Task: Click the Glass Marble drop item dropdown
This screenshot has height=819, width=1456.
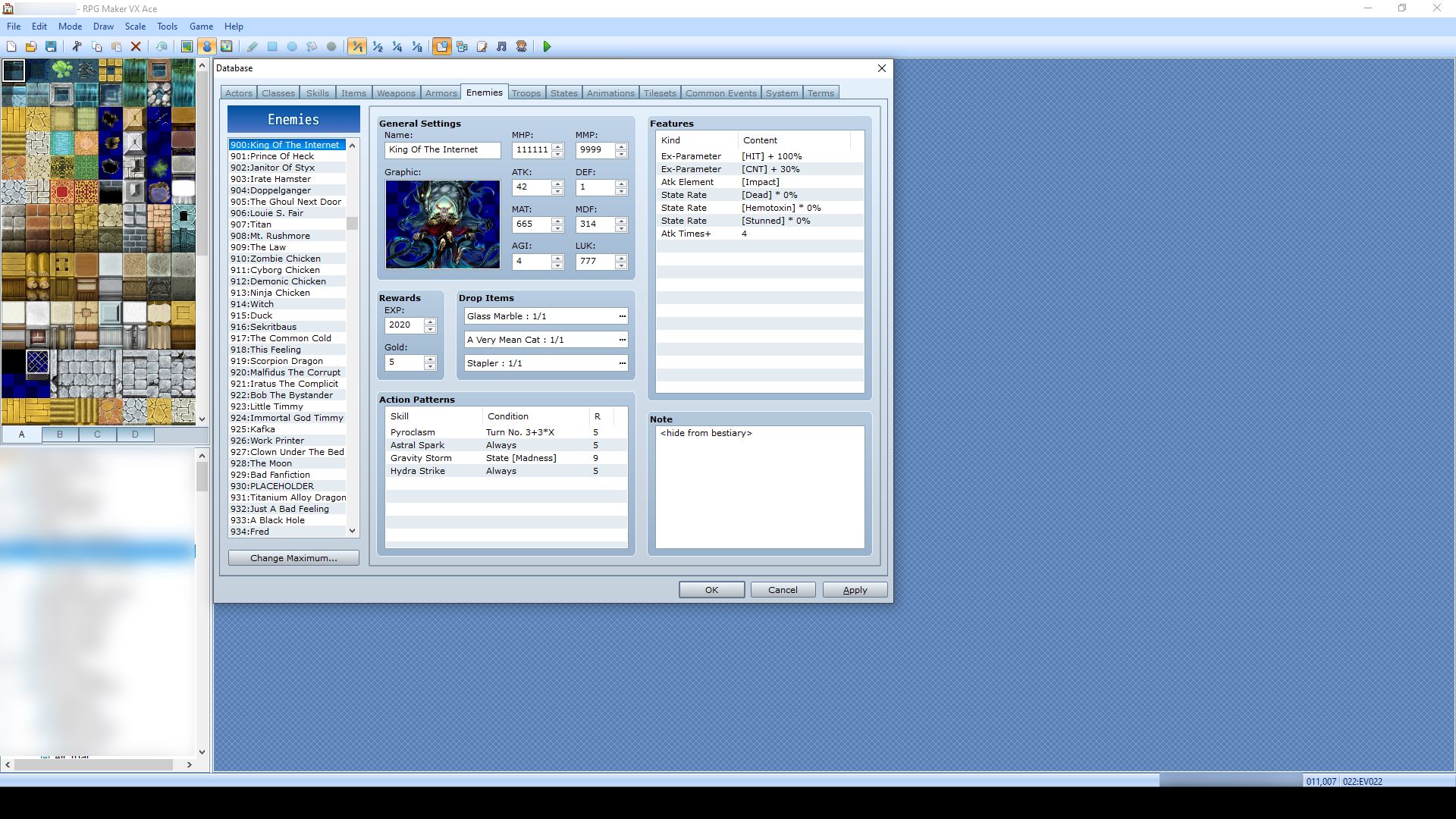Action: point(623,316)
